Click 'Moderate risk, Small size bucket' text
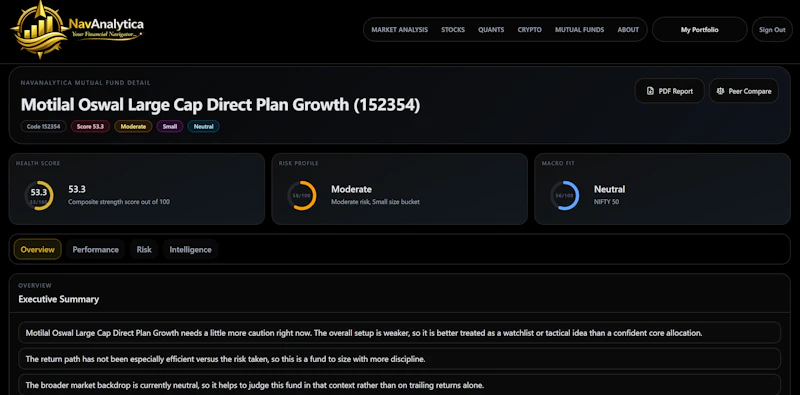This screenshot has width=800, height=395. pos(376,202)
